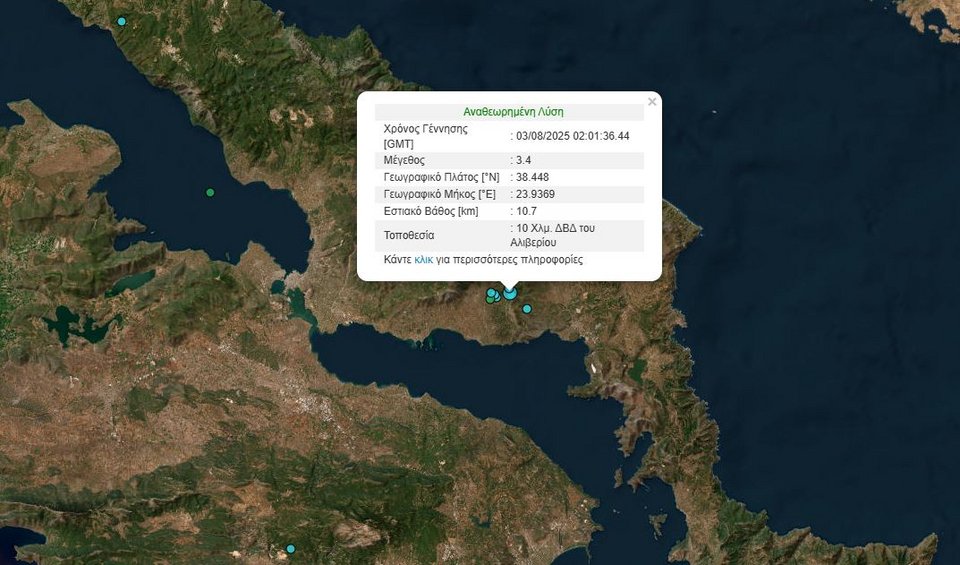This screenshot has width=960, height=565.
Task: Click the Αναθεωρημένη Λύση popup header
Action: [513, 112]
